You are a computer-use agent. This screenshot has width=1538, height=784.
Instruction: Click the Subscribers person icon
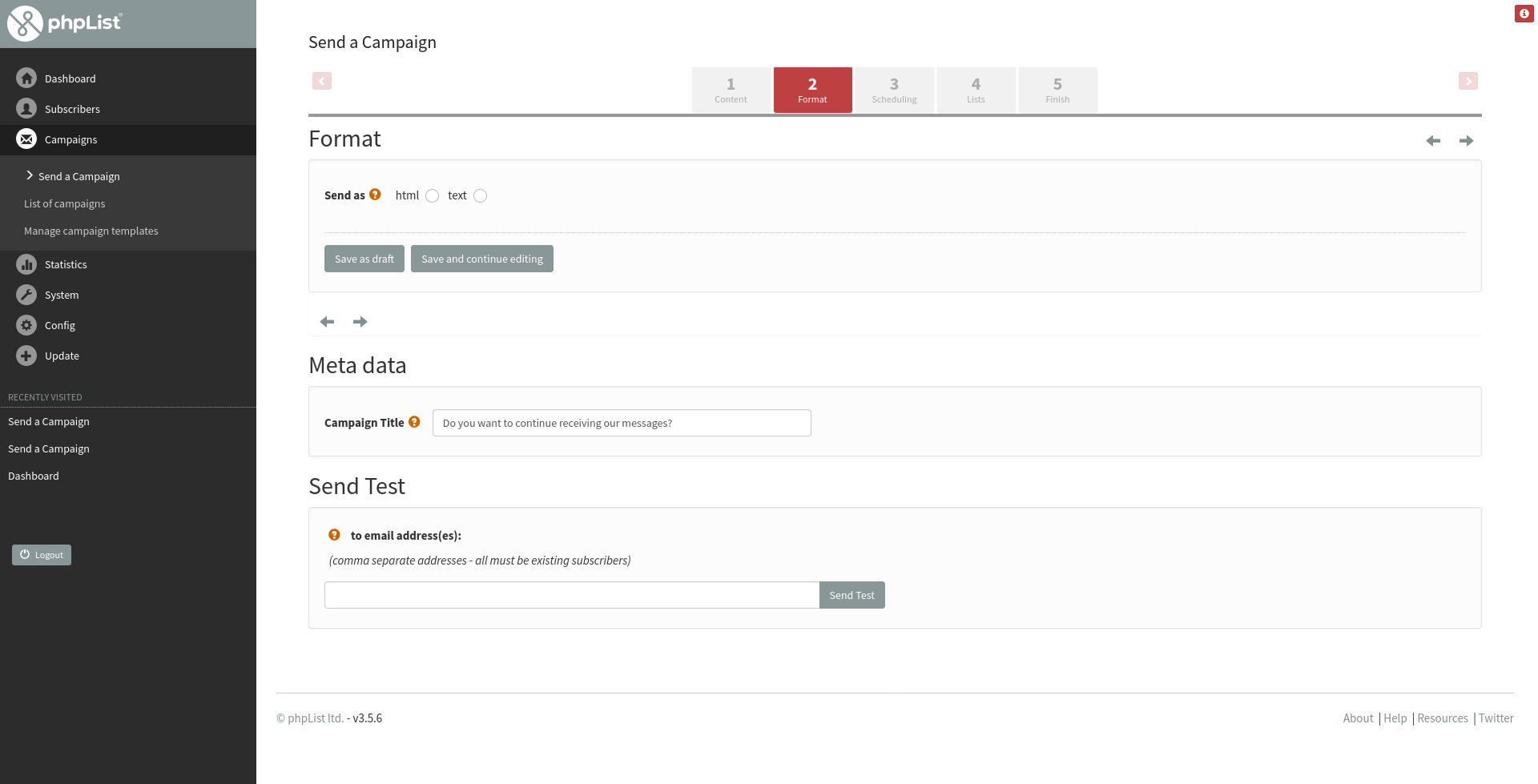point(26,109)
